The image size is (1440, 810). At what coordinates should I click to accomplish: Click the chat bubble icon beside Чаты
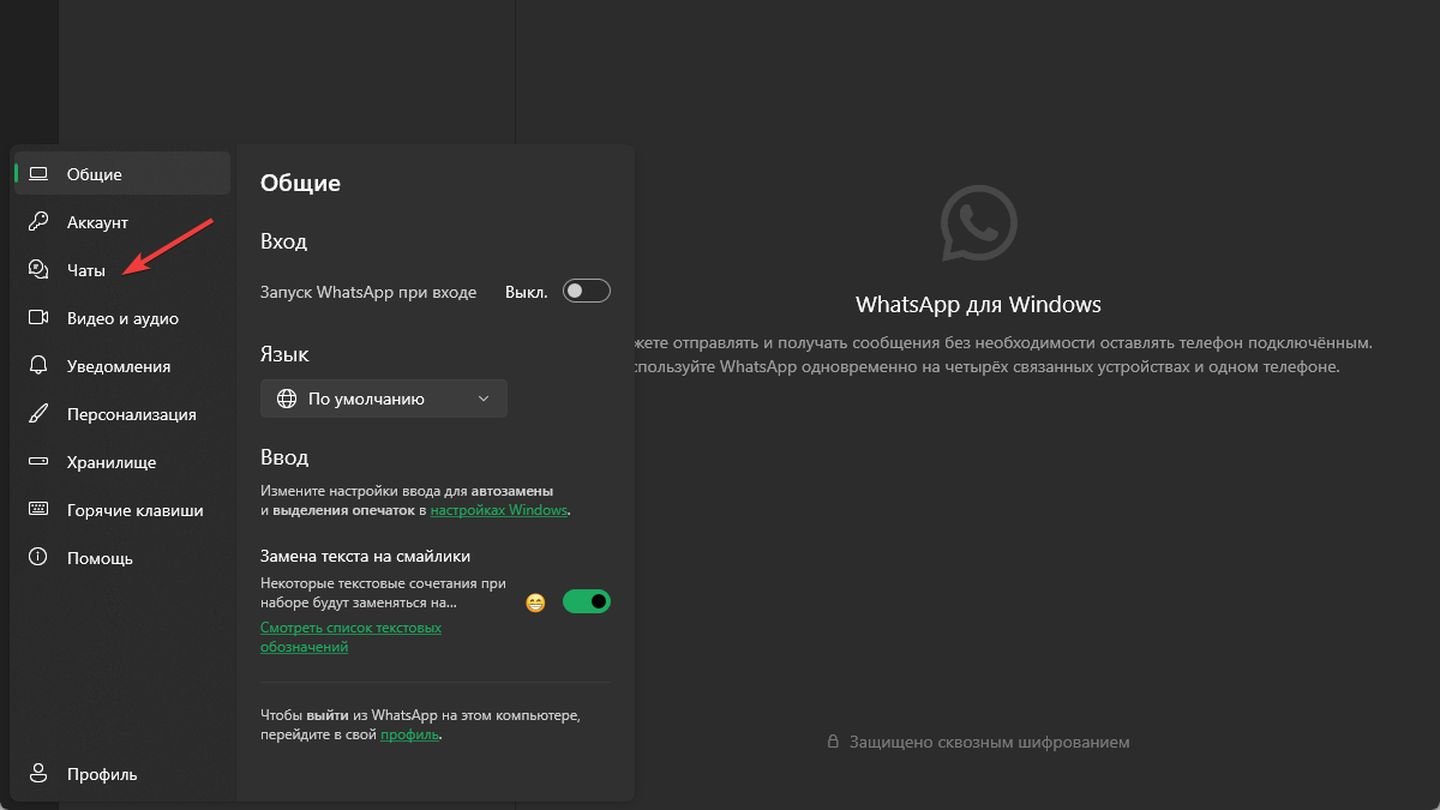[x=38, y=270]
